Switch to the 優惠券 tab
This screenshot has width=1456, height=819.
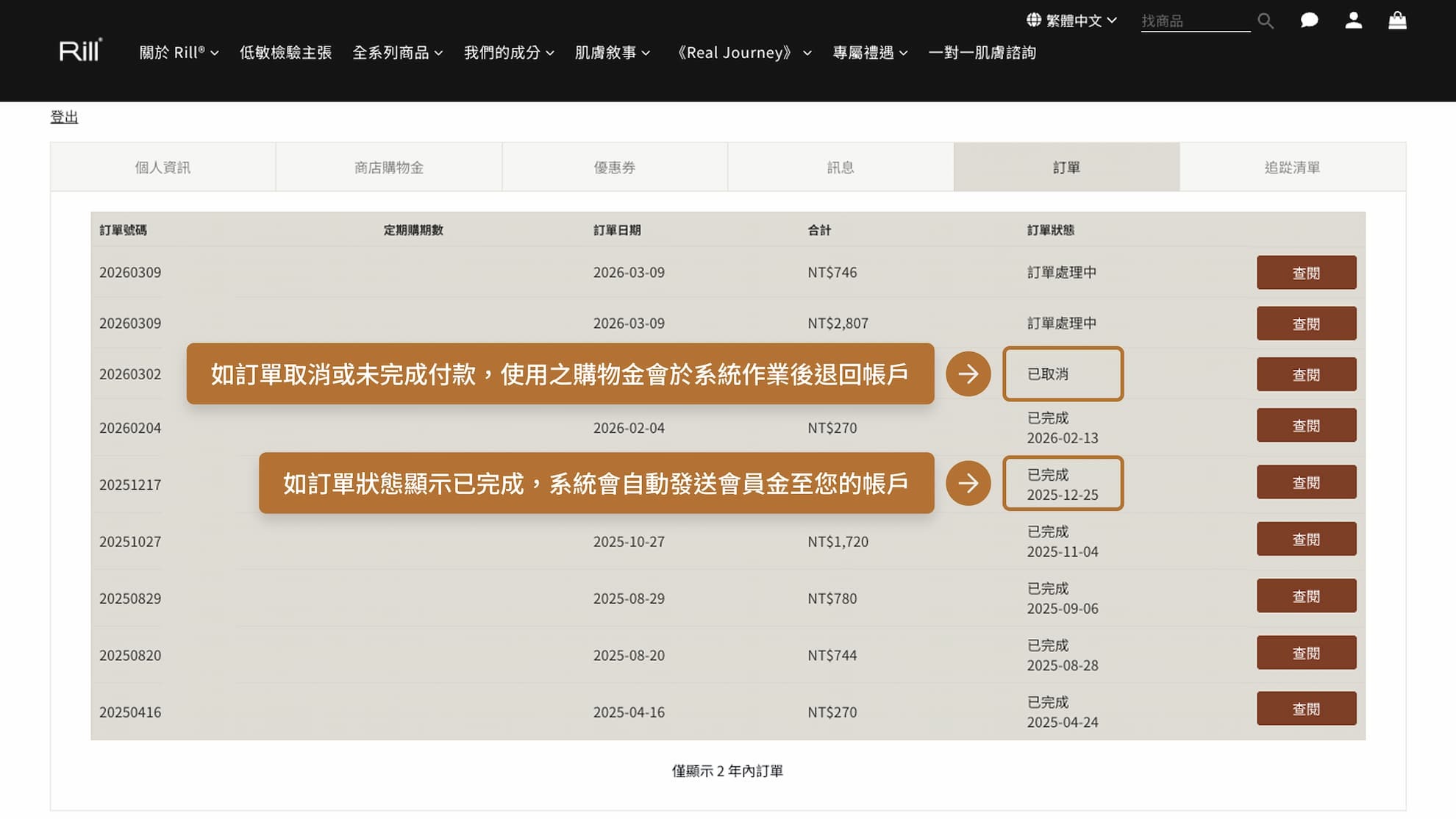[x=614, y=167]
